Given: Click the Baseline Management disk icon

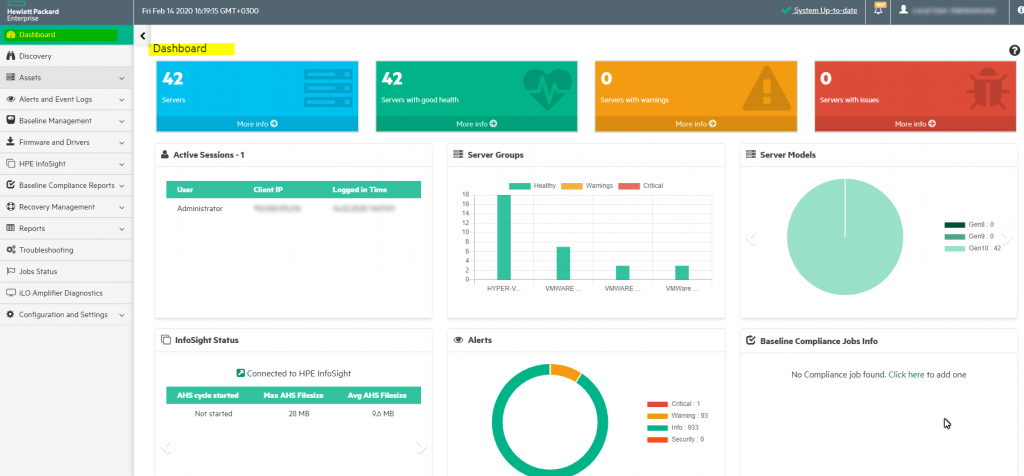Looking at the screenshot, I should pyautogui.click(x=10, y=121).
